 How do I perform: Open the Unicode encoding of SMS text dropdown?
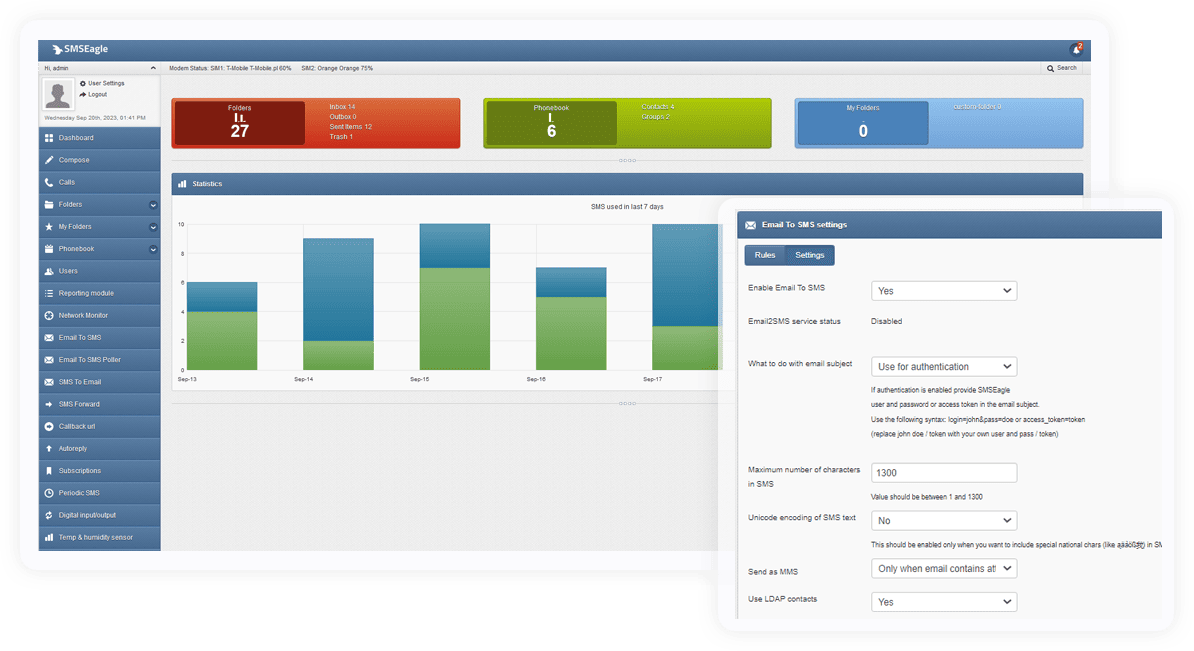(x=943, y=521)
